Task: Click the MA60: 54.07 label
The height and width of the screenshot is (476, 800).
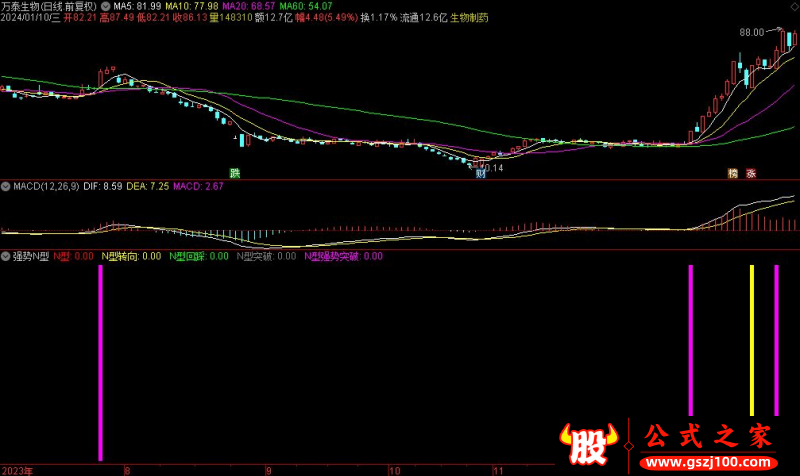Action: (x=306, y=7)
